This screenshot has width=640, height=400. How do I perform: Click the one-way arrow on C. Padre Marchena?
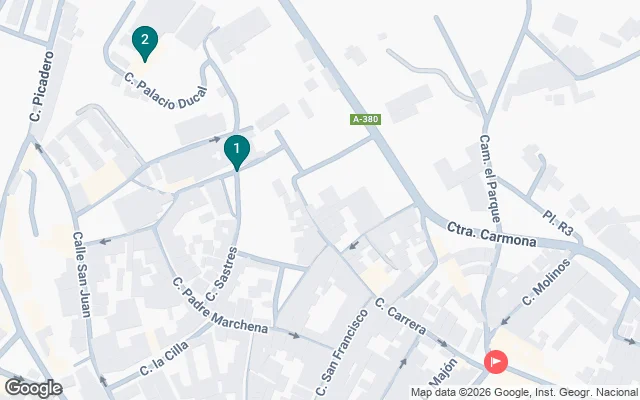pos(294,336)
